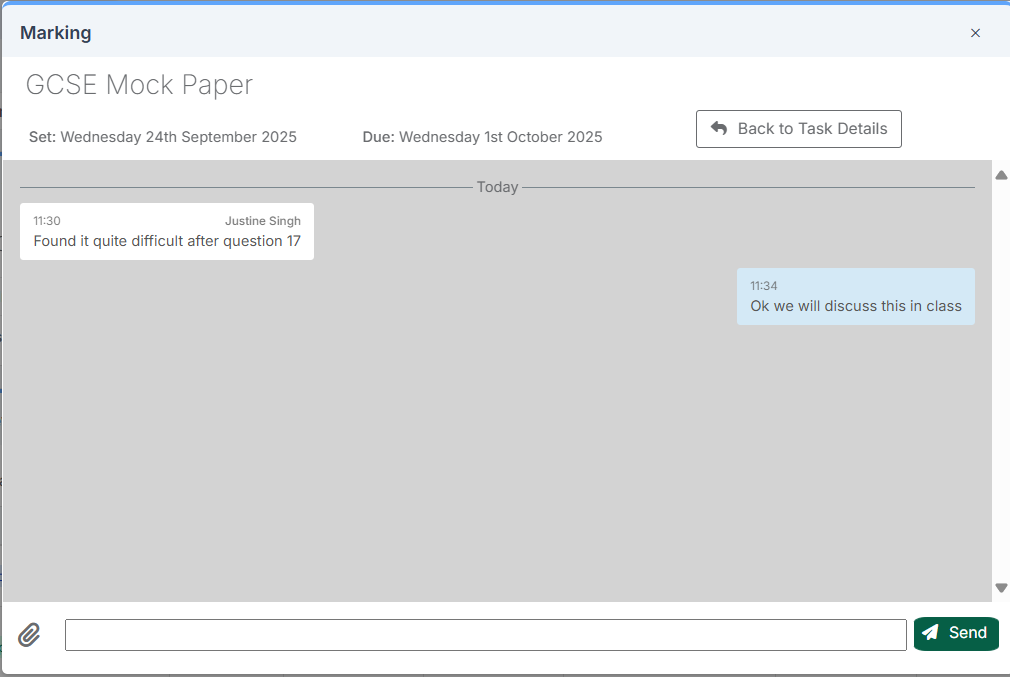Click the GCSE Mock Paper title
The image size is (1010, 677).
click(139, 85)
